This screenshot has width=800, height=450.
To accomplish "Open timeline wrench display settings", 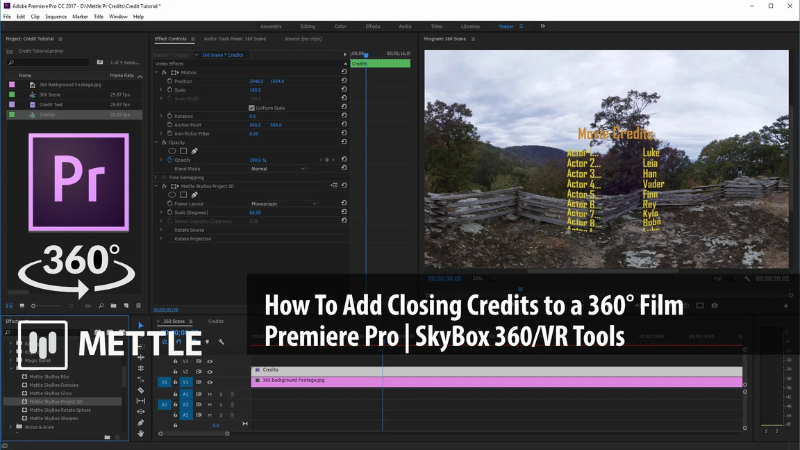I will (x=220, y=342).
